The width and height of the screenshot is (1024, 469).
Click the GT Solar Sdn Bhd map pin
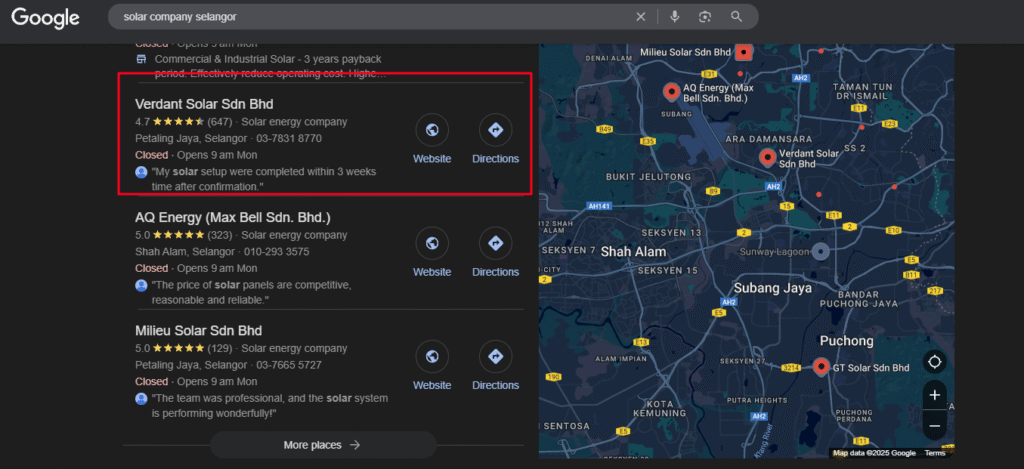point(821,367)
